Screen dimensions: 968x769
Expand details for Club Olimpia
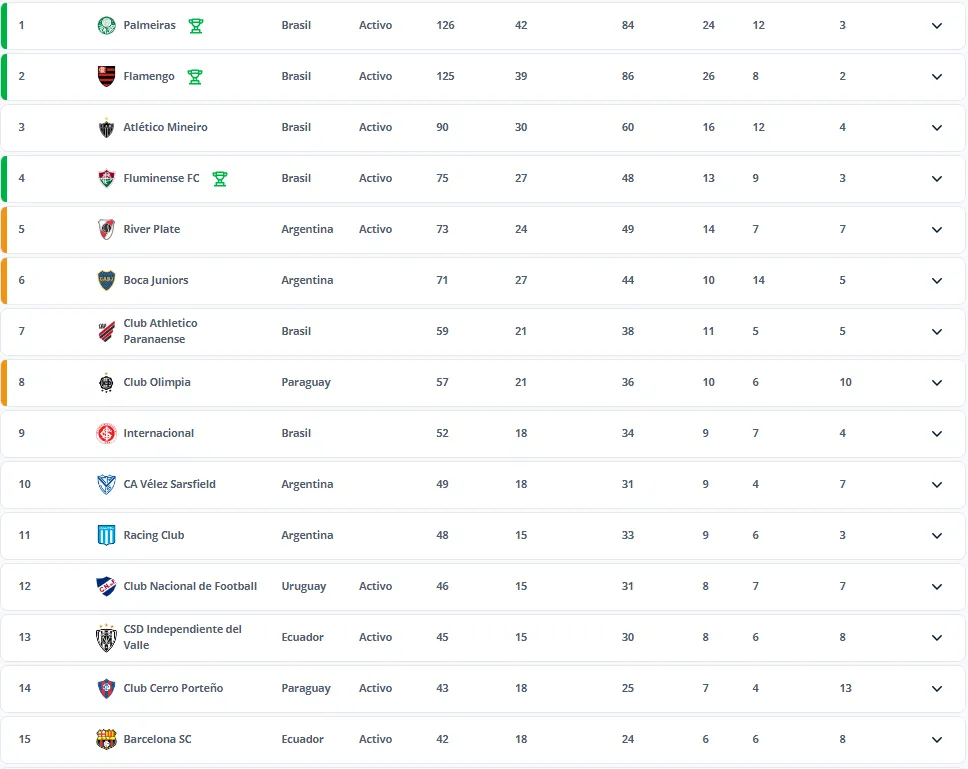point(937,382)
